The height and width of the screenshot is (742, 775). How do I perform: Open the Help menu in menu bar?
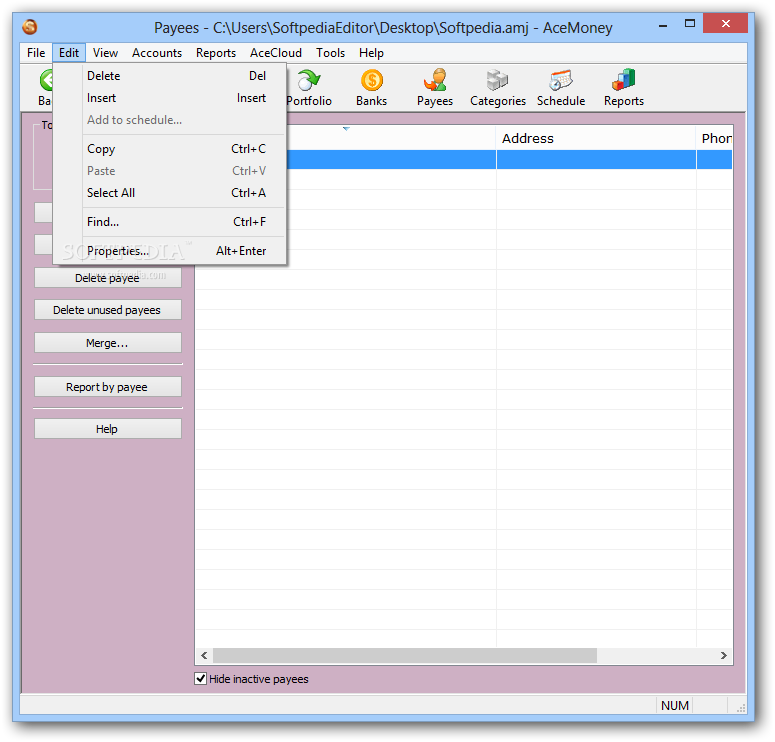click(371, 53)
